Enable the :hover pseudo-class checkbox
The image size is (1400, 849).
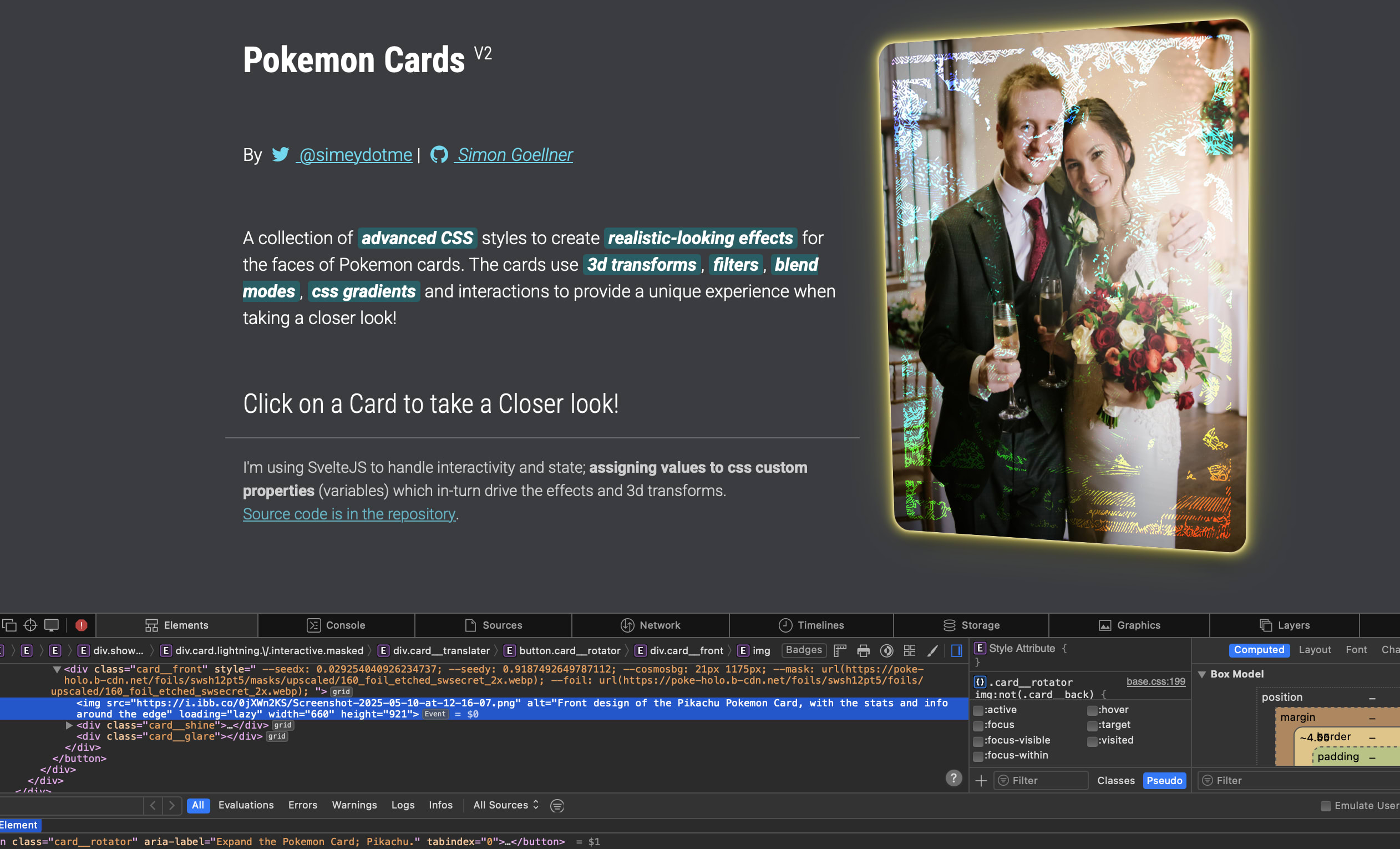click(1092, 710)
